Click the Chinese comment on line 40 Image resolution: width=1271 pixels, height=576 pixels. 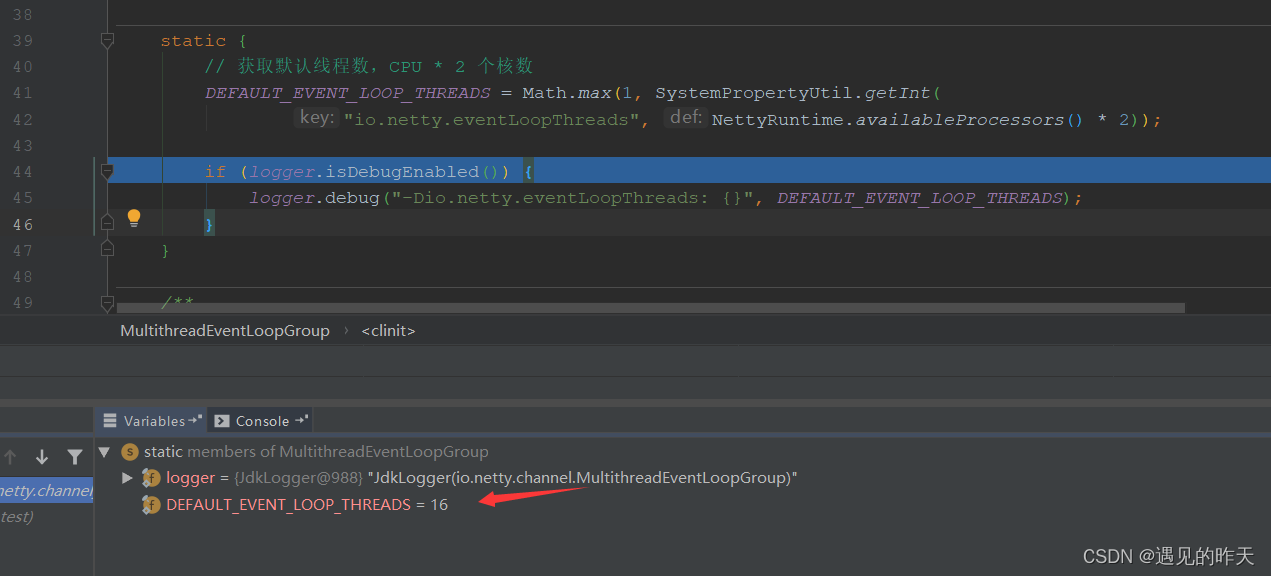pos(369,67)
